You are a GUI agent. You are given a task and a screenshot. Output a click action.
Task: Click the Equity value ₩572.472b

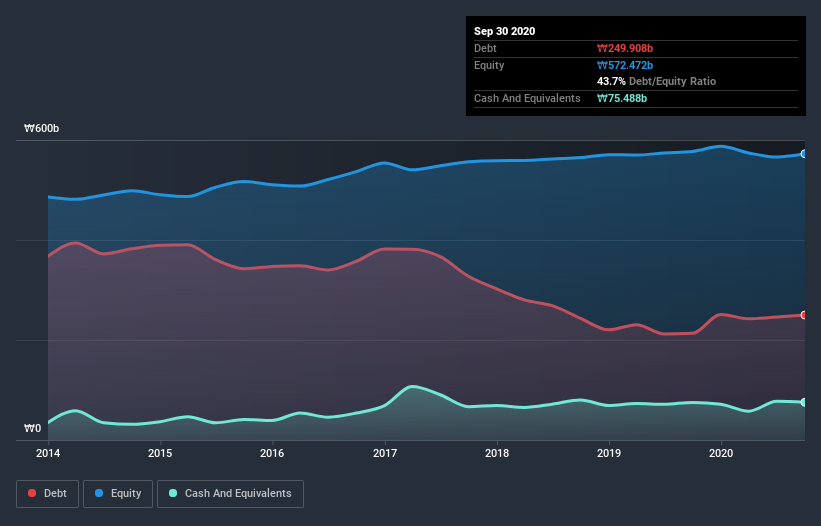(625, 65)
